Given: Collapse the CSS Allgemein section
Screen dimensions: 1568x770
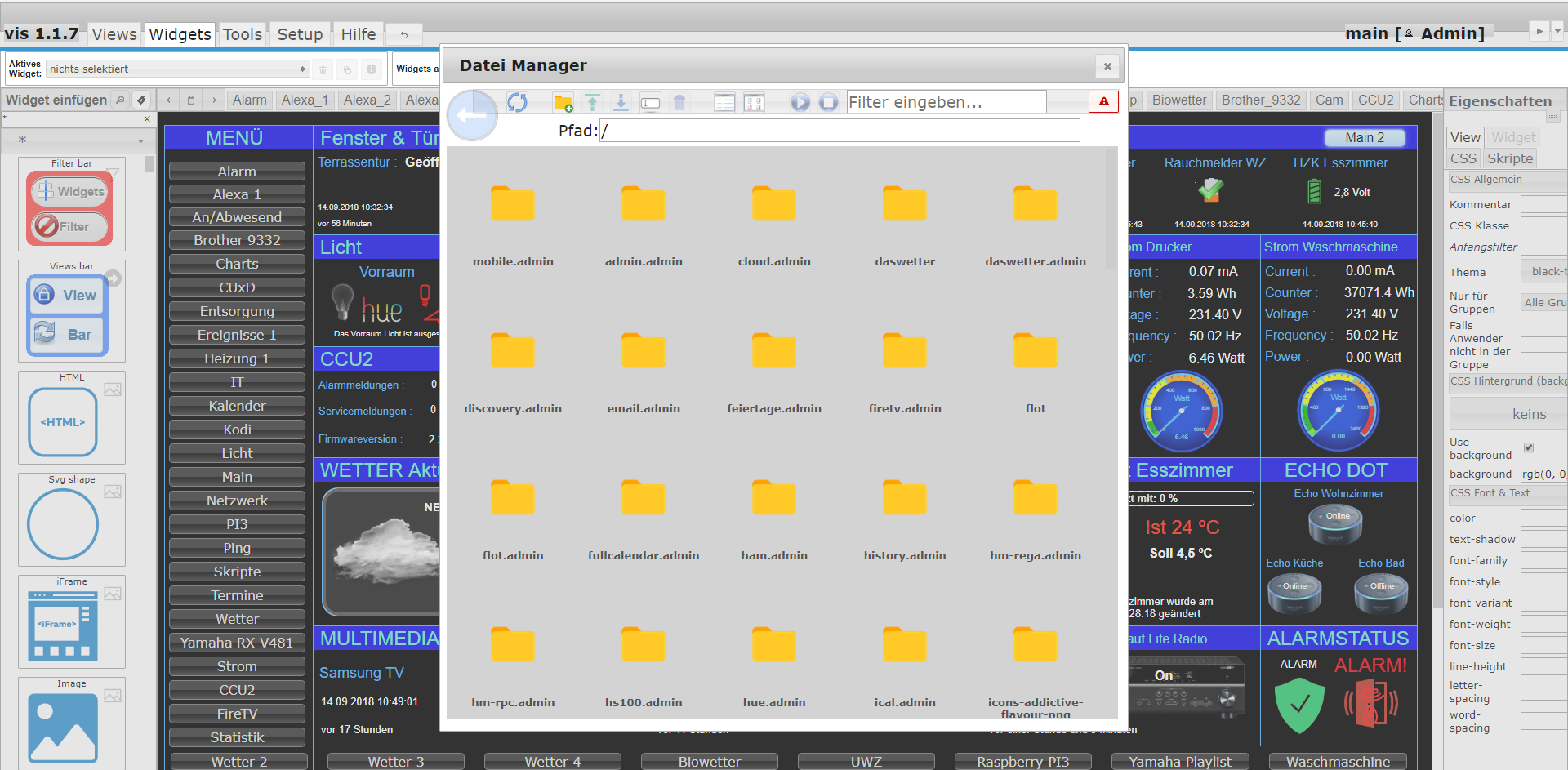Looking at the screenshot, I should [x=1508, y=180].
